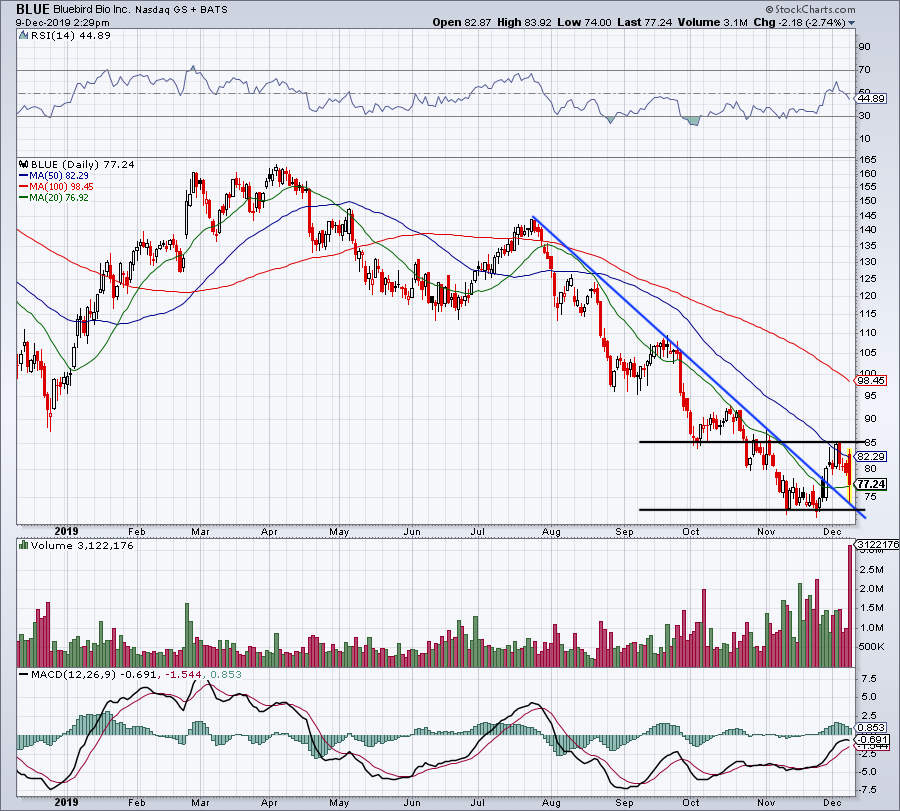Click the 9-Dec-2019 2:29pm timestamp
Image resolution: width=900 pixels, height=811 pixels.
click(x=62, y=23)
